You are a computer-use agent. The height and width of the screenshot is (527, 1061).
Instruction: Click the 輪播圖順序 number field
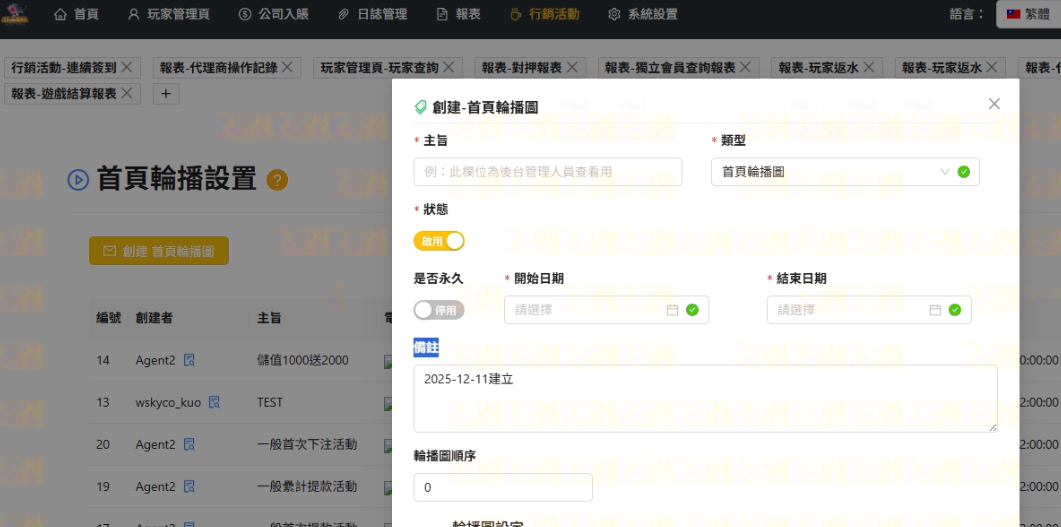(x=502, y=487)
